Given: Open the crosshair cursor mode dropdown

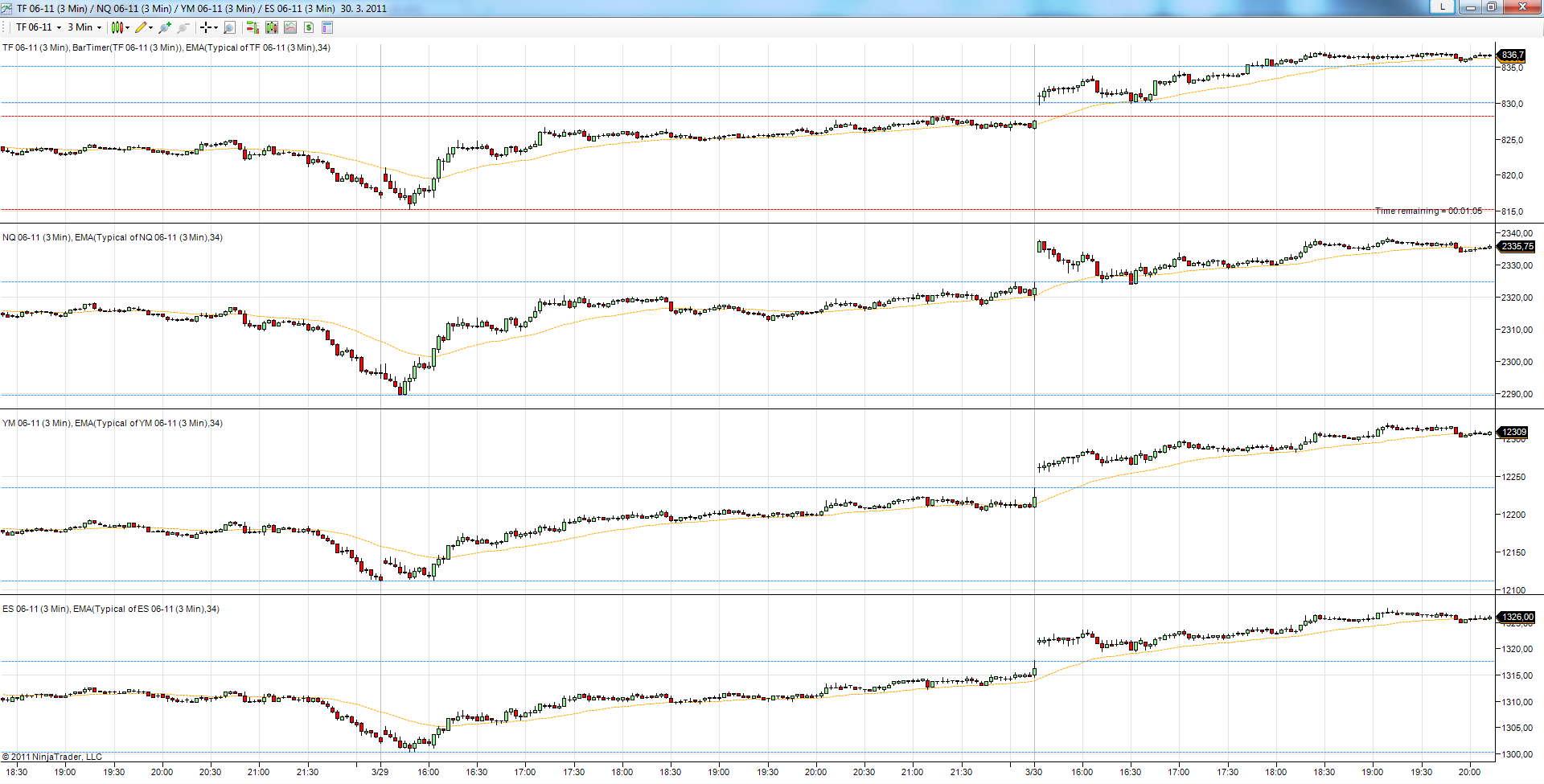Looking at the screenshot, I should click(209, 27).
